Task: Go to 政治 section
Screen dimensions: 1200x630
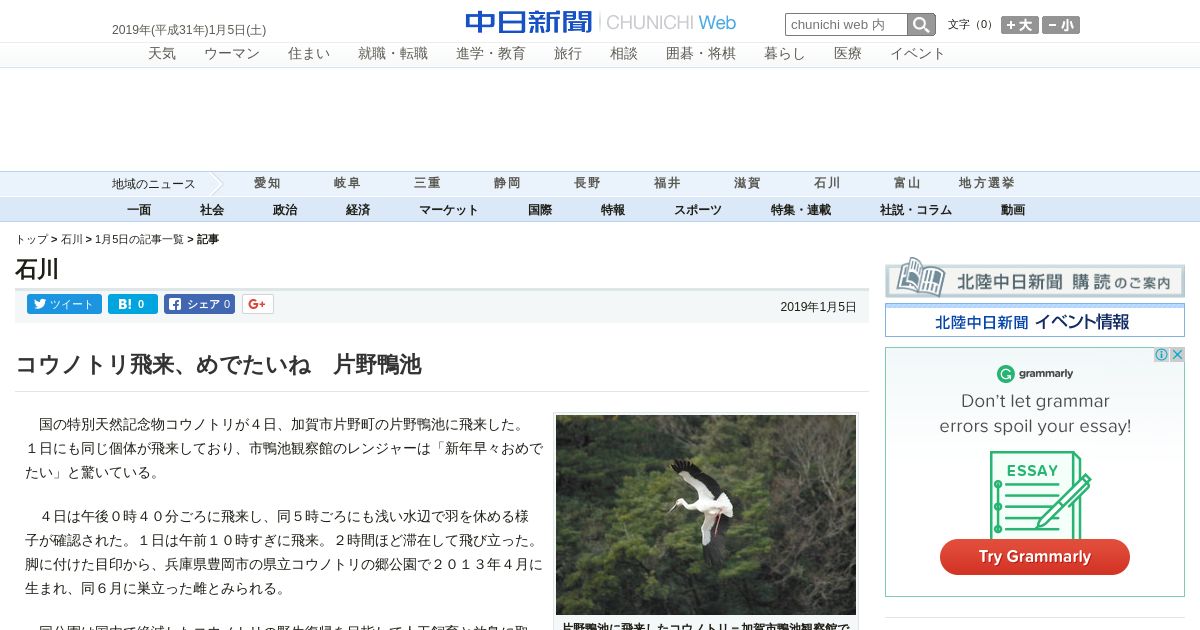Action: pyautogui.click(x=285, y=210)
